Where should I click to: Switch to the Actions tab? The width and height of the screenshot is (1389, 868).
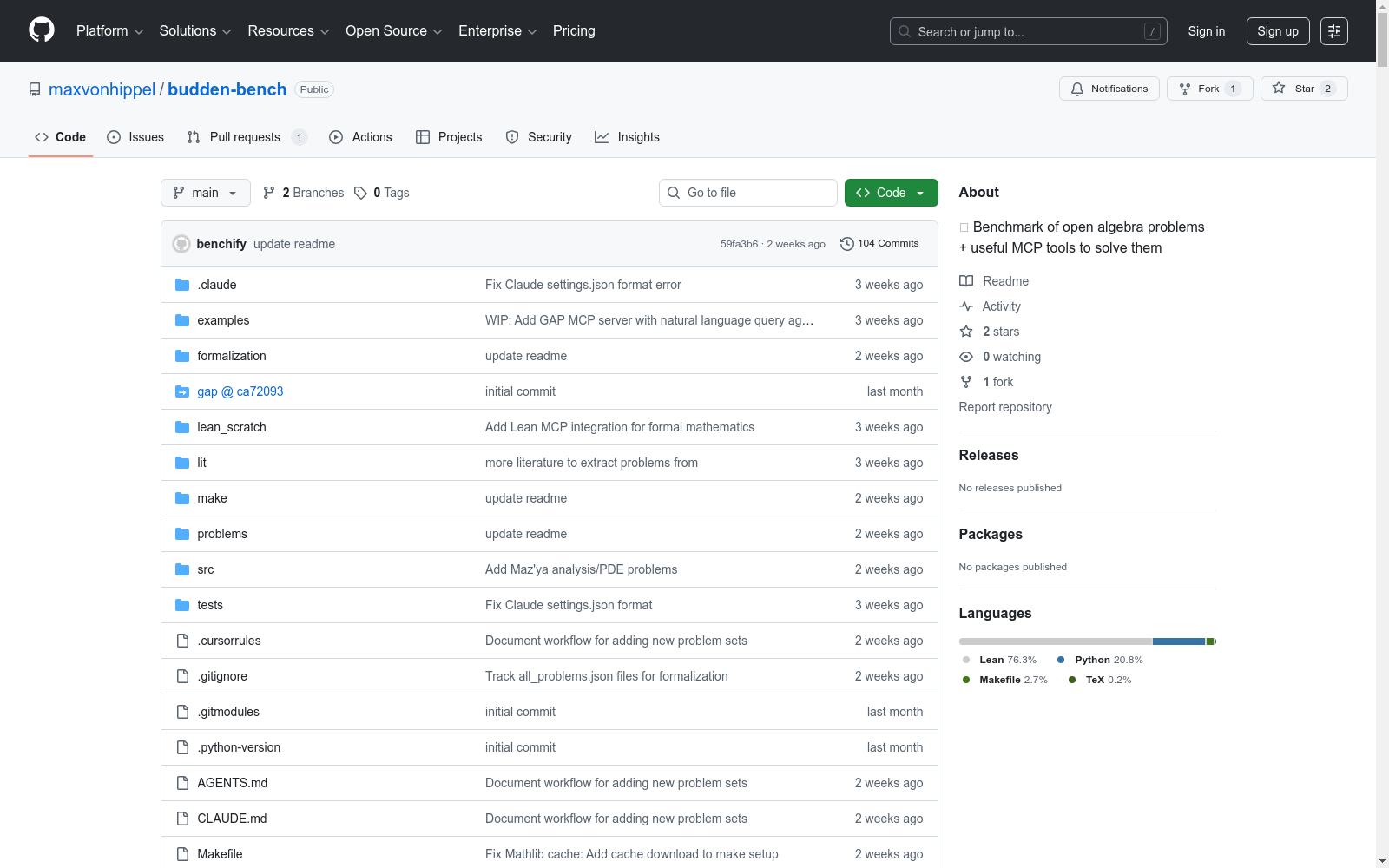point(360,137)
